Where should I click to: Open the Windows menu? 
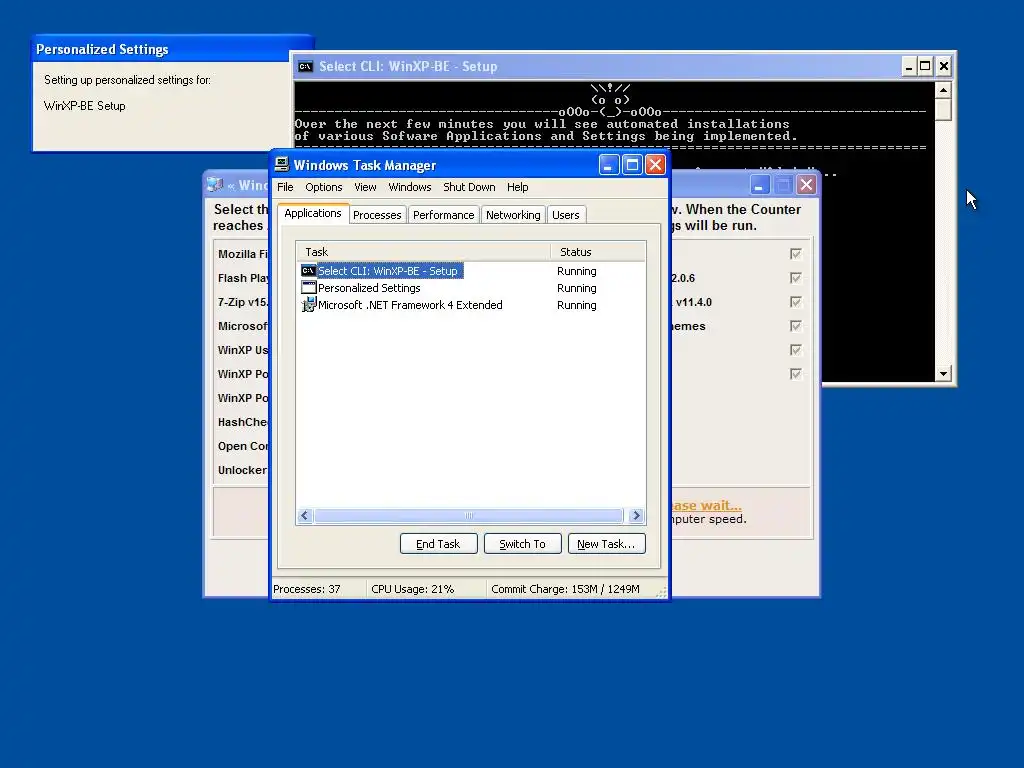coord(409,187)
